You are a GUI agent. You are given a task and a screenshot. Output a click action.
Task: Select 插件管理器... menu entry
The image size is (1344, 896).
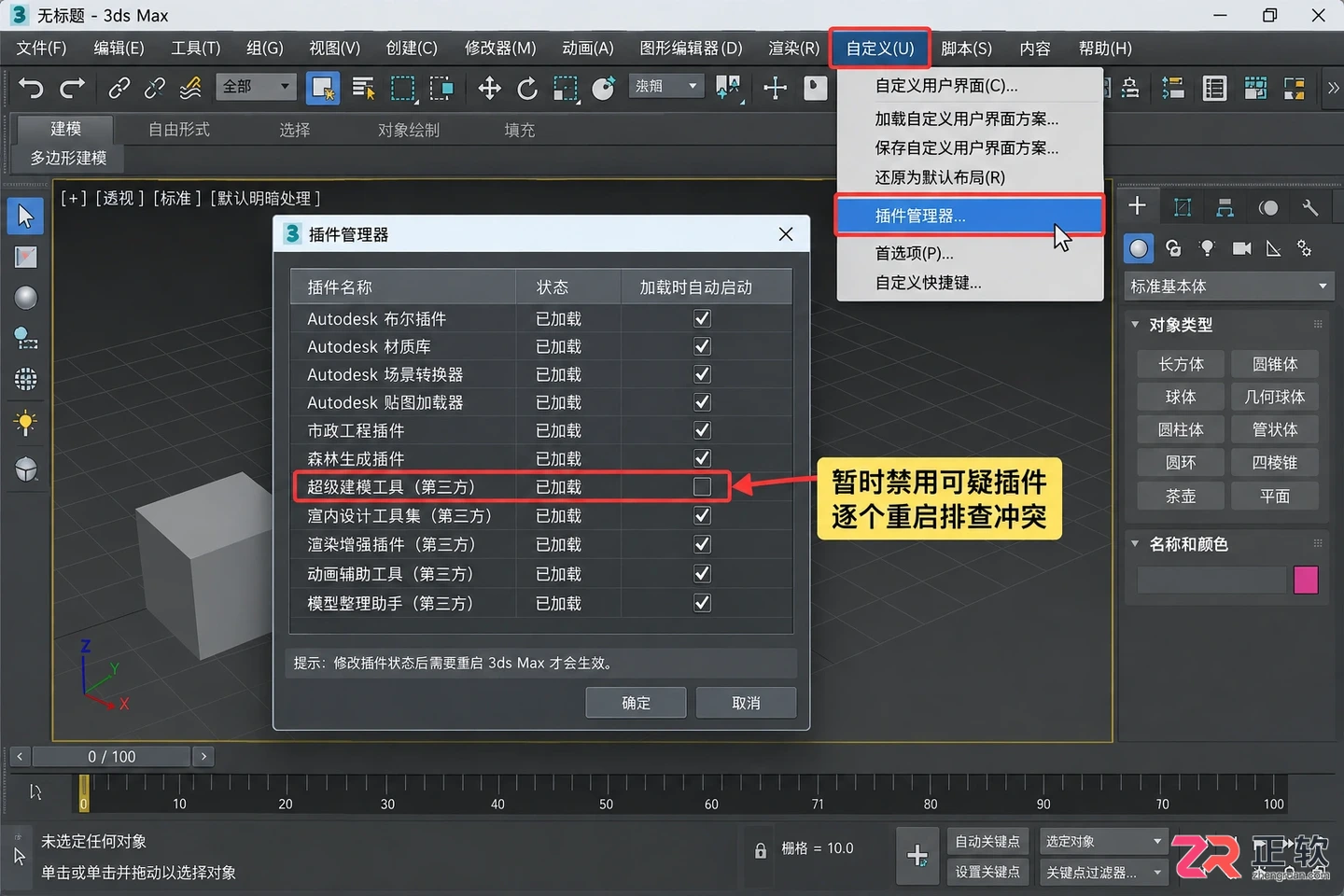click(x=969, y=216)
